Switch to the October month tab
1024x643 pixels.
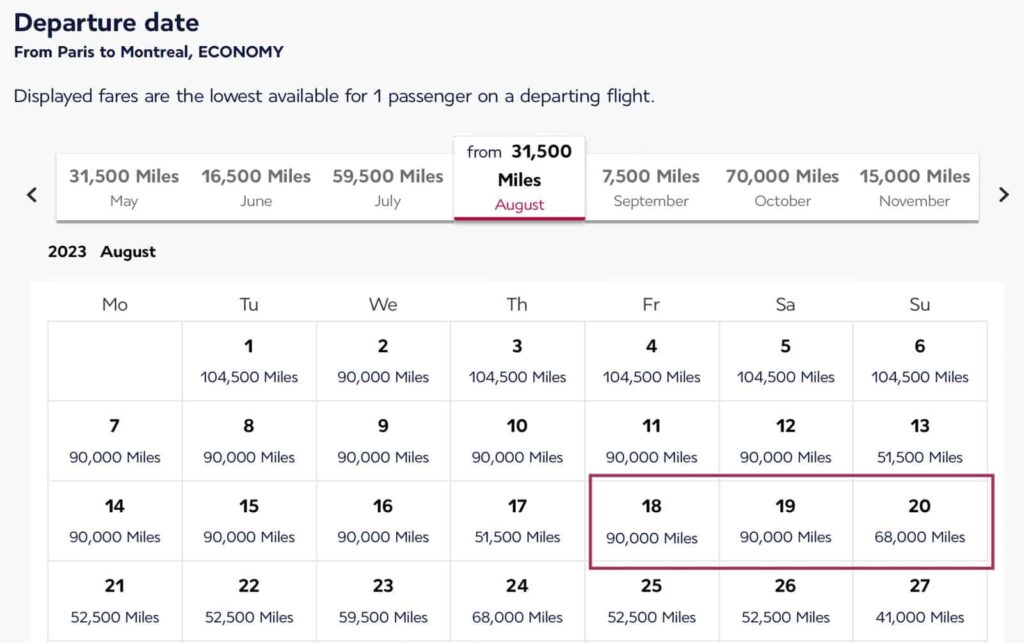coord(782,187)
